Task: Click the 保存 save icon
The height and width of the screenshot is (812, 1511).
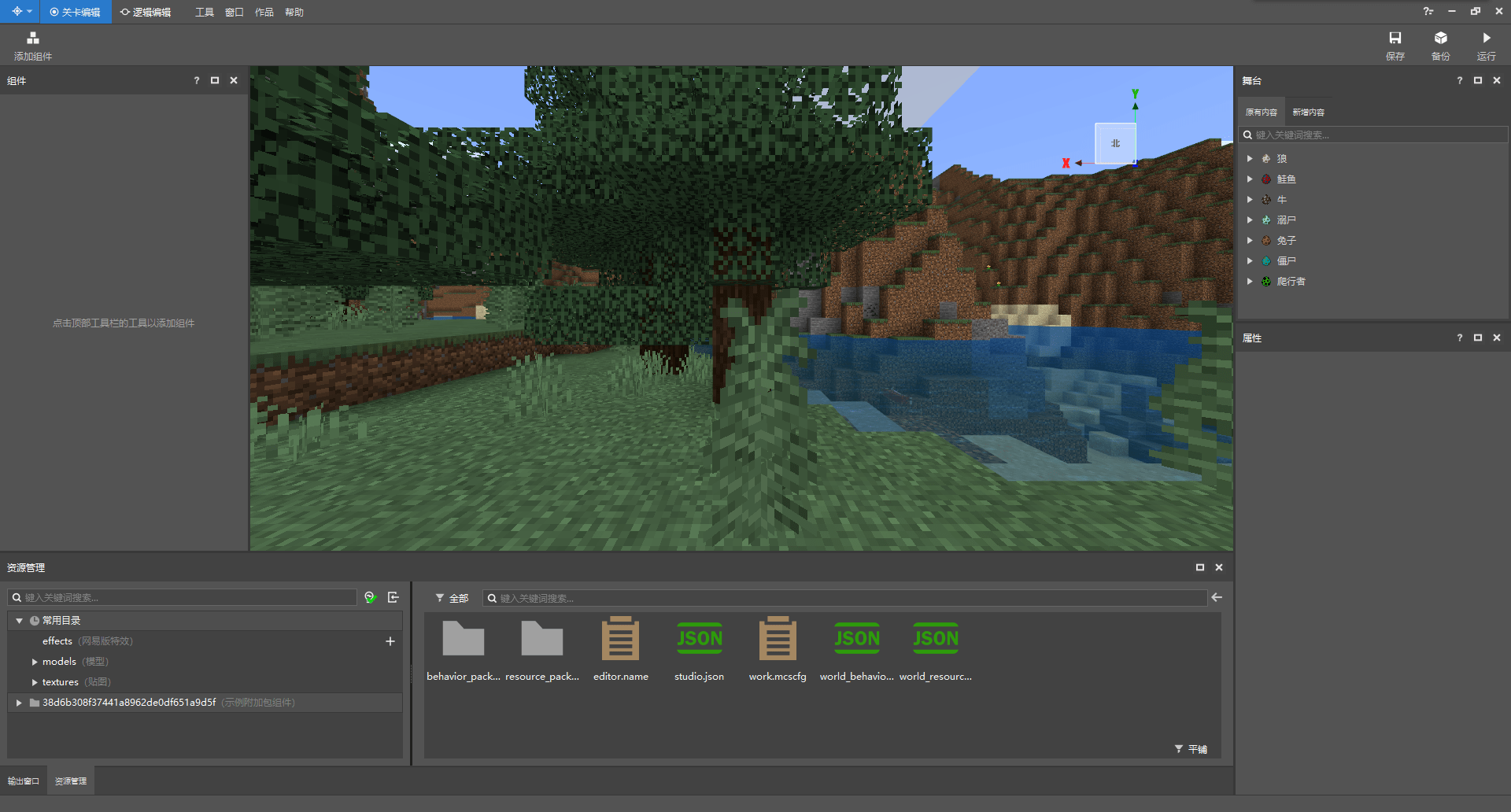Action: 1395,38
